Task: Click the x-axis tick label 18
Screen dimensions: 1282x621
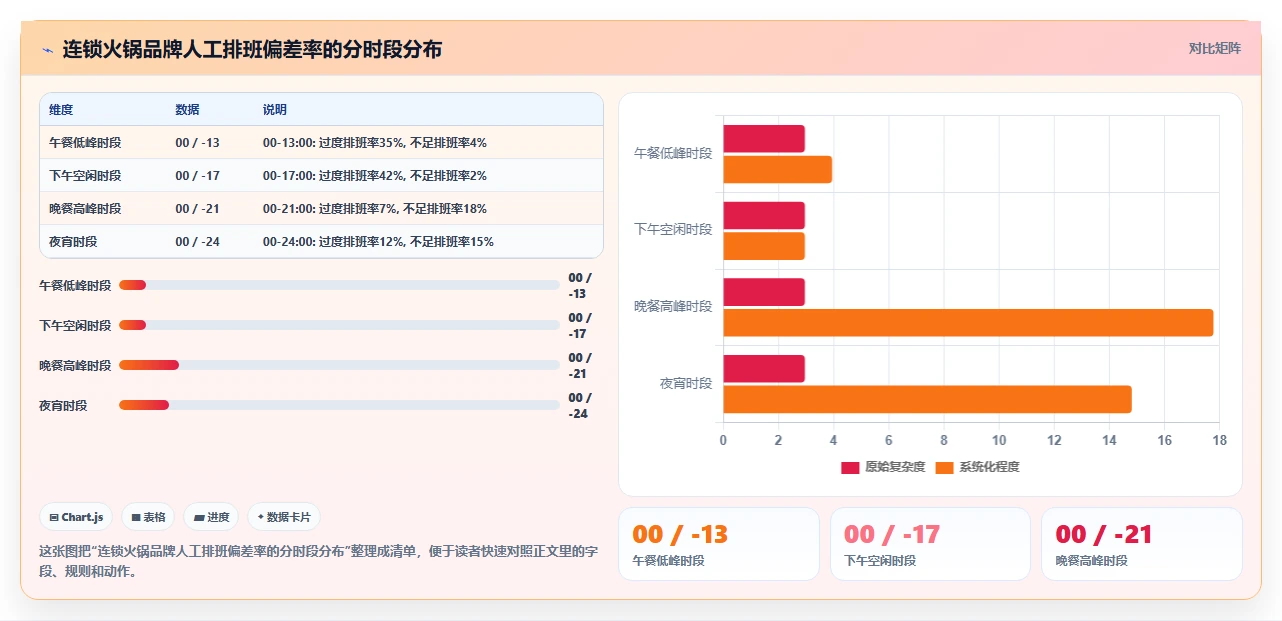Action: [1219, 440]
